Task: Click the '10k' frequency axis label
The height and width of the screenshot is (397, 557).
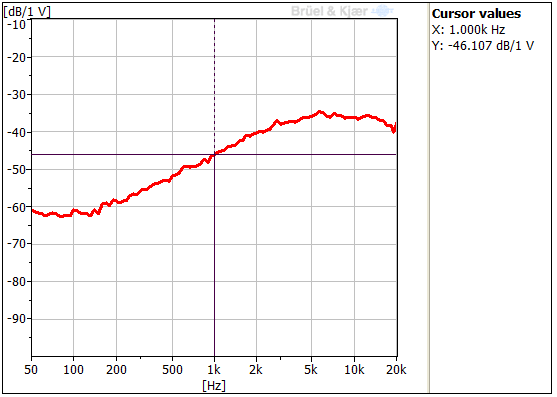Action: [x=354, y=370]
